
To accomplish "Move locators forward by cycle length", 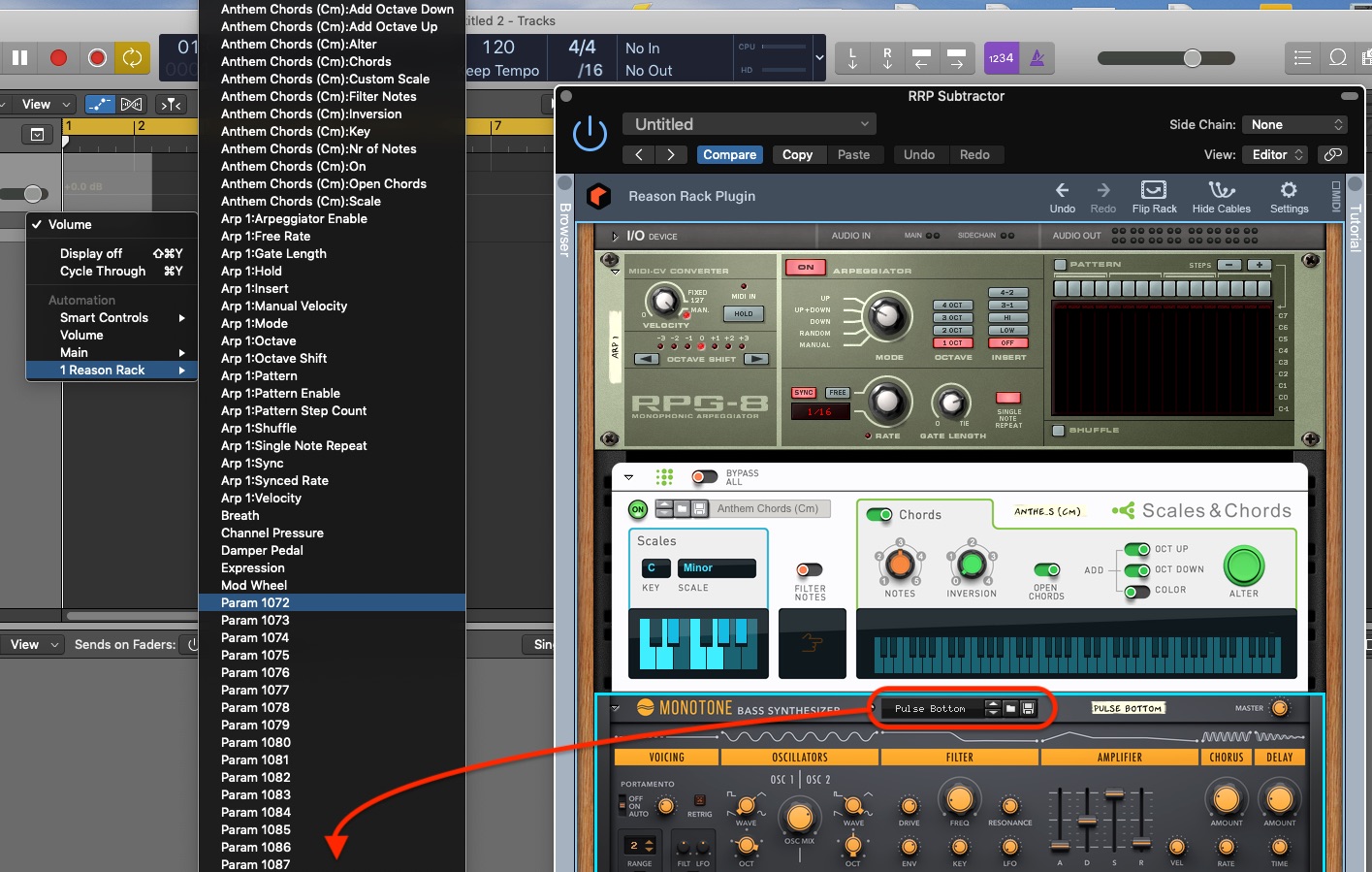I will (x=957, y=58).
